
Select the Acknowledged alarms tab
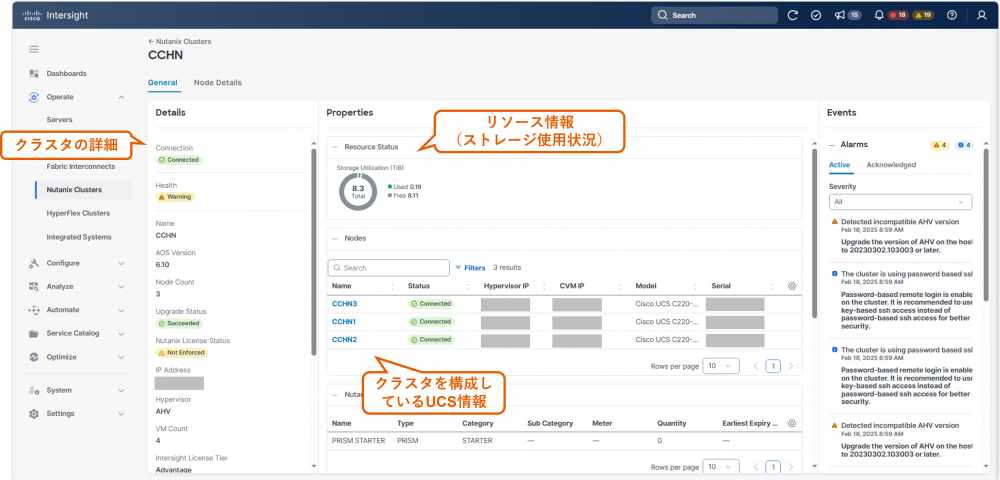[x=891, y=165]
